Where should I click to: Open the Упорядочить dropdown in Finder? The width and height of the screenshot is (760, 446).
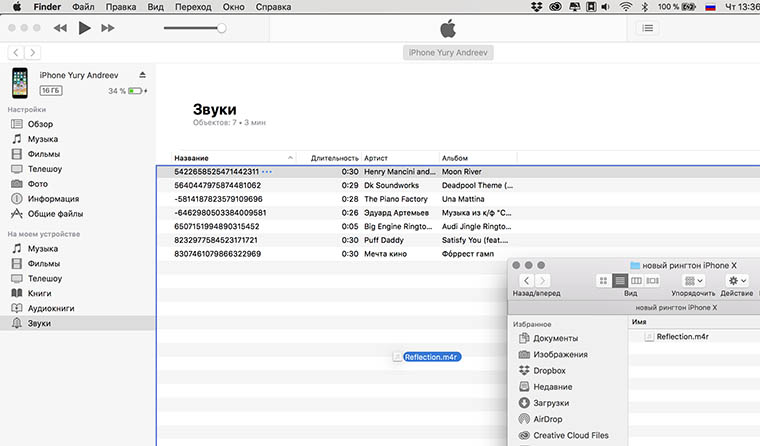point(693,281)
